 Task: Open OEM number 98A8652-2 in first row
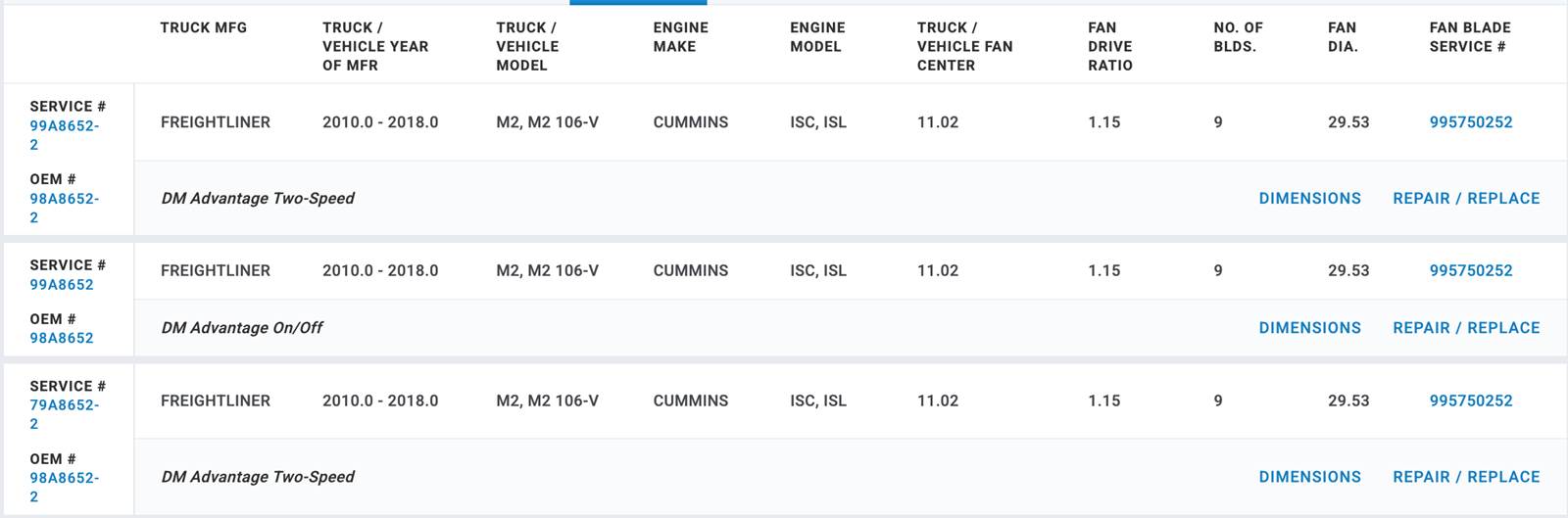point(64,208)
